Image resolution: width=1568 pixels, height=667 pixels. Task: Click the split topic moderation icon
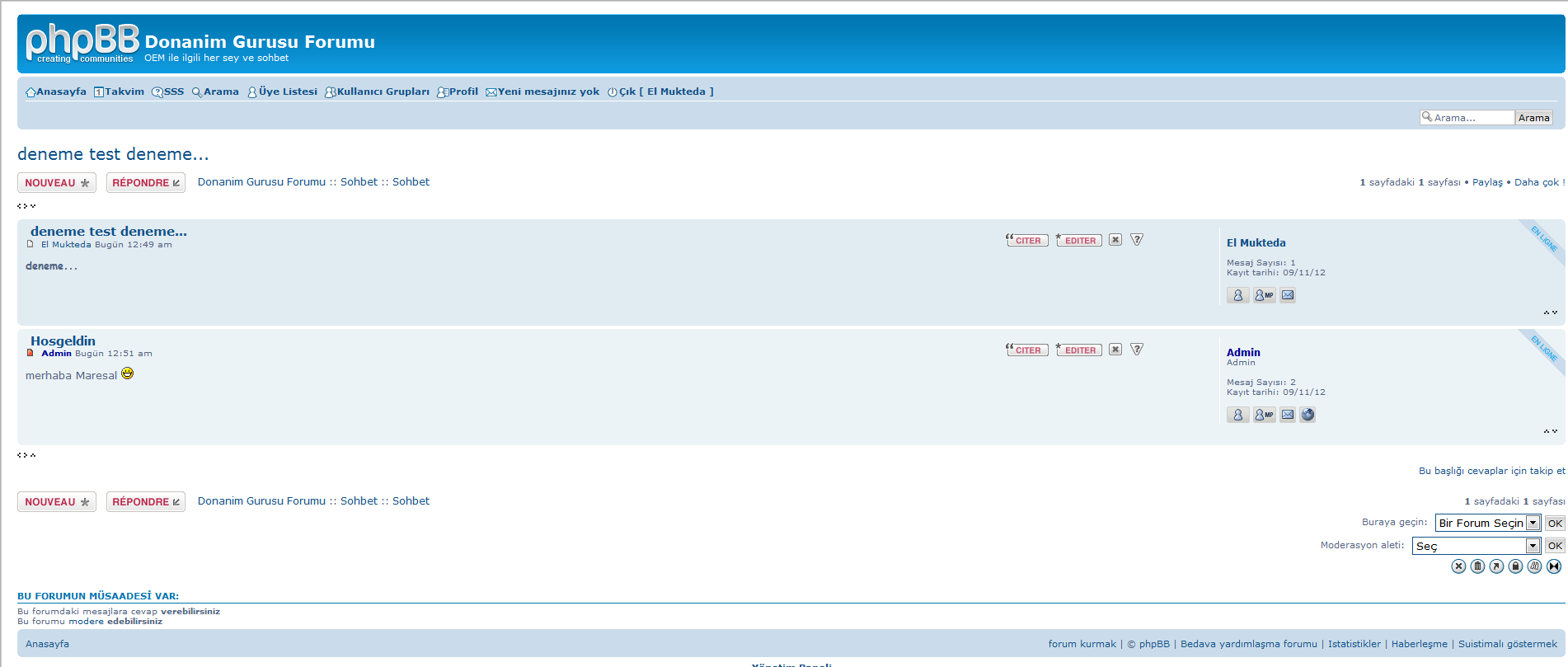click(1534, 566)
